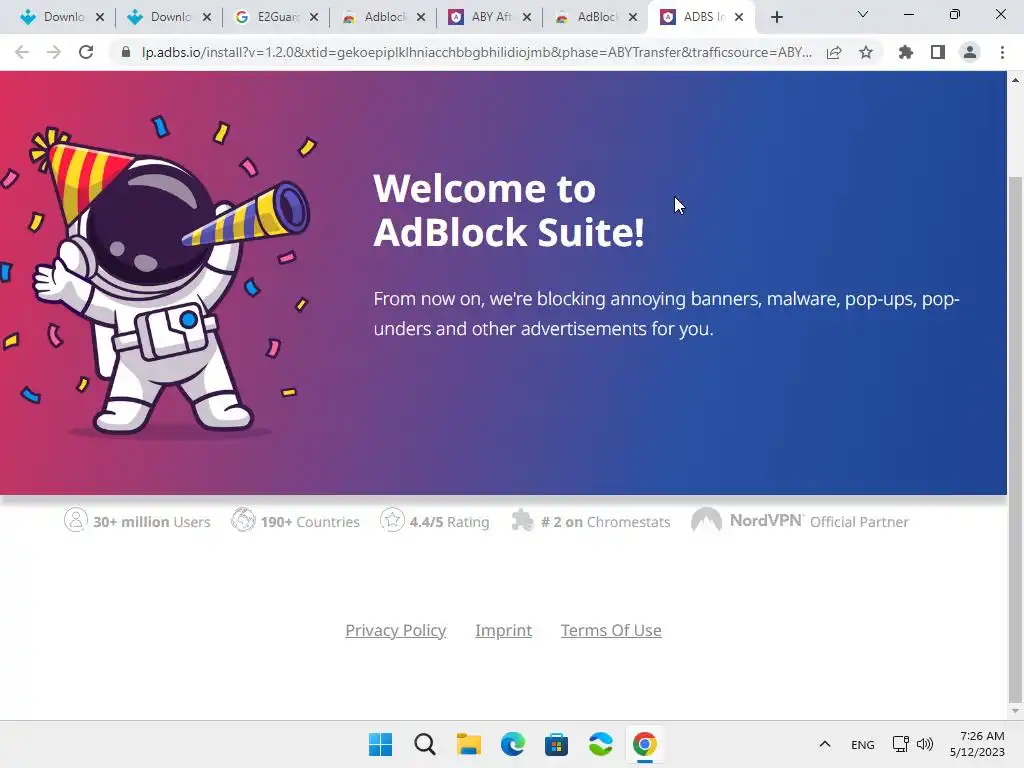Close the second Downlo tab

pyautogui.click(x=207, y=17)
